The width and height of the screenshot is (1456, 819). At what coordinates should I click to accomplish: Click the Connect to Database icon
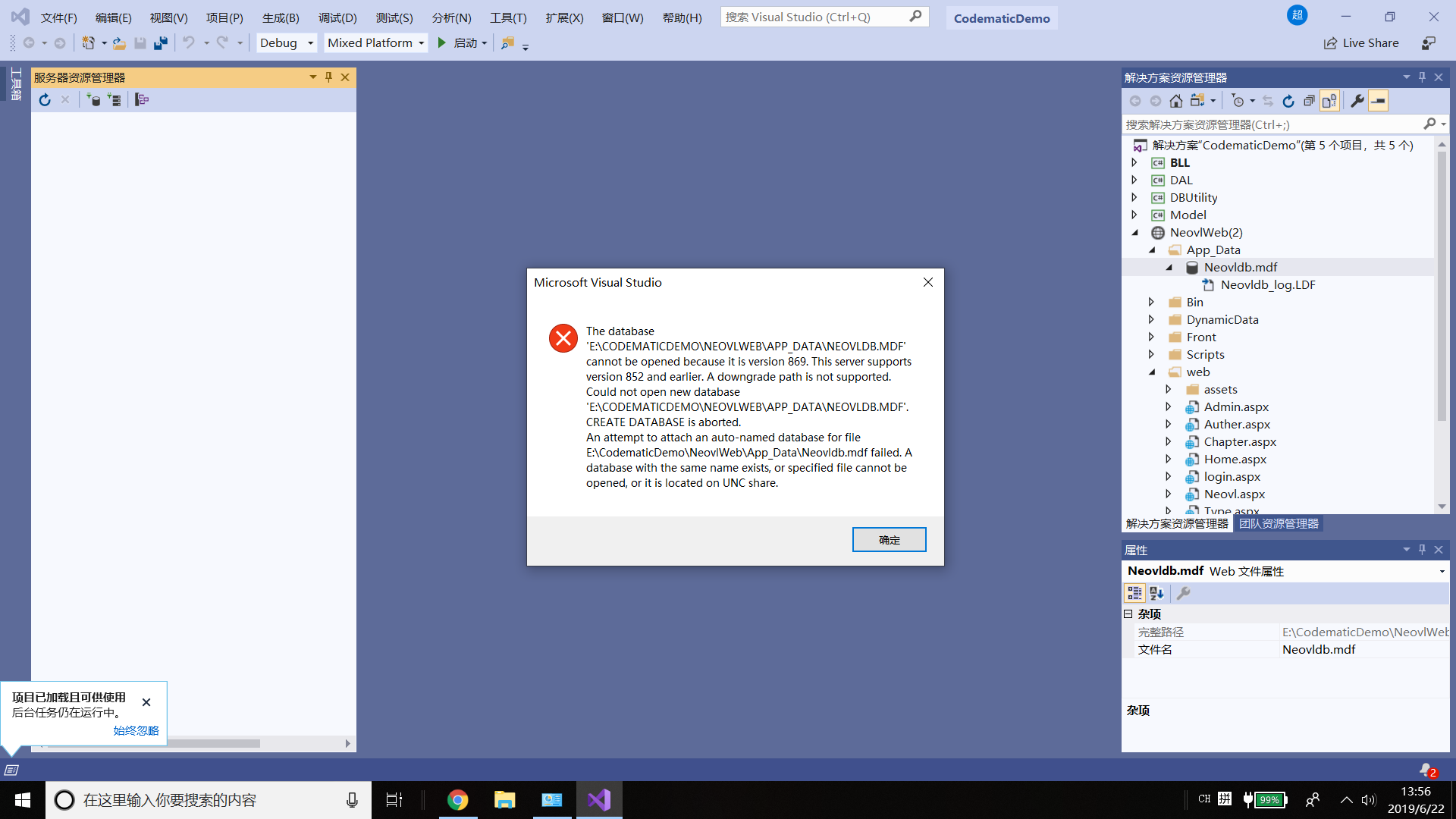[95, 99]
